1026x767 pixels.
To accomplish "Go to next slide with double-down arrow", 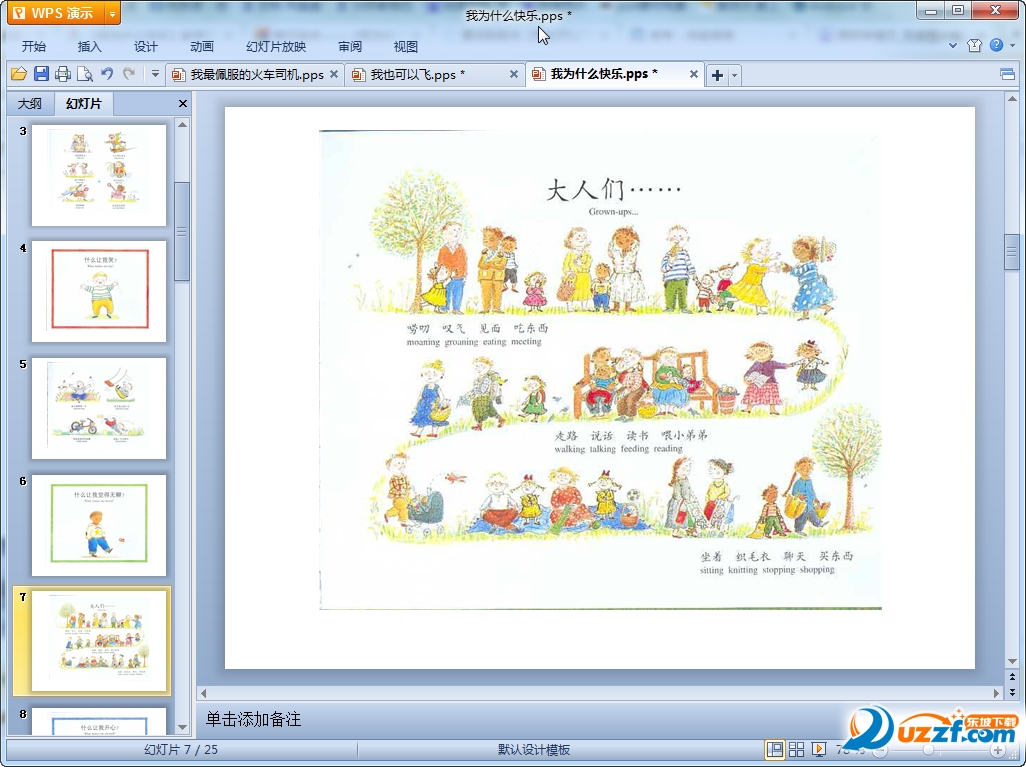I will [x=1012, y=691].
